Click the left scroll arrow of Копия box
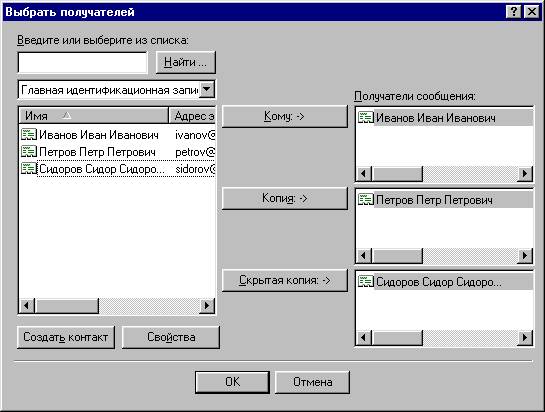 [364, 256]
